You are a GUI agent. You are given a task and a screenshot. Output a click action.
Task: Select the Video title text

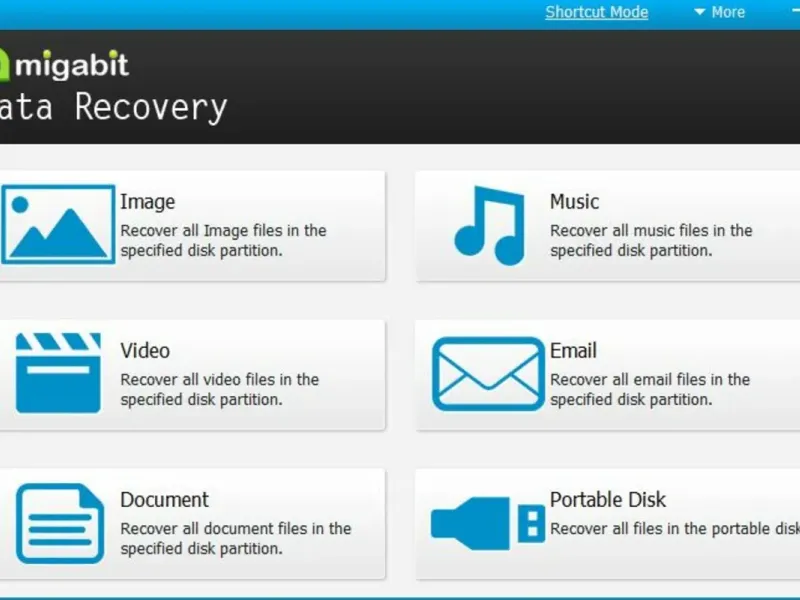[x=145, y=351]
